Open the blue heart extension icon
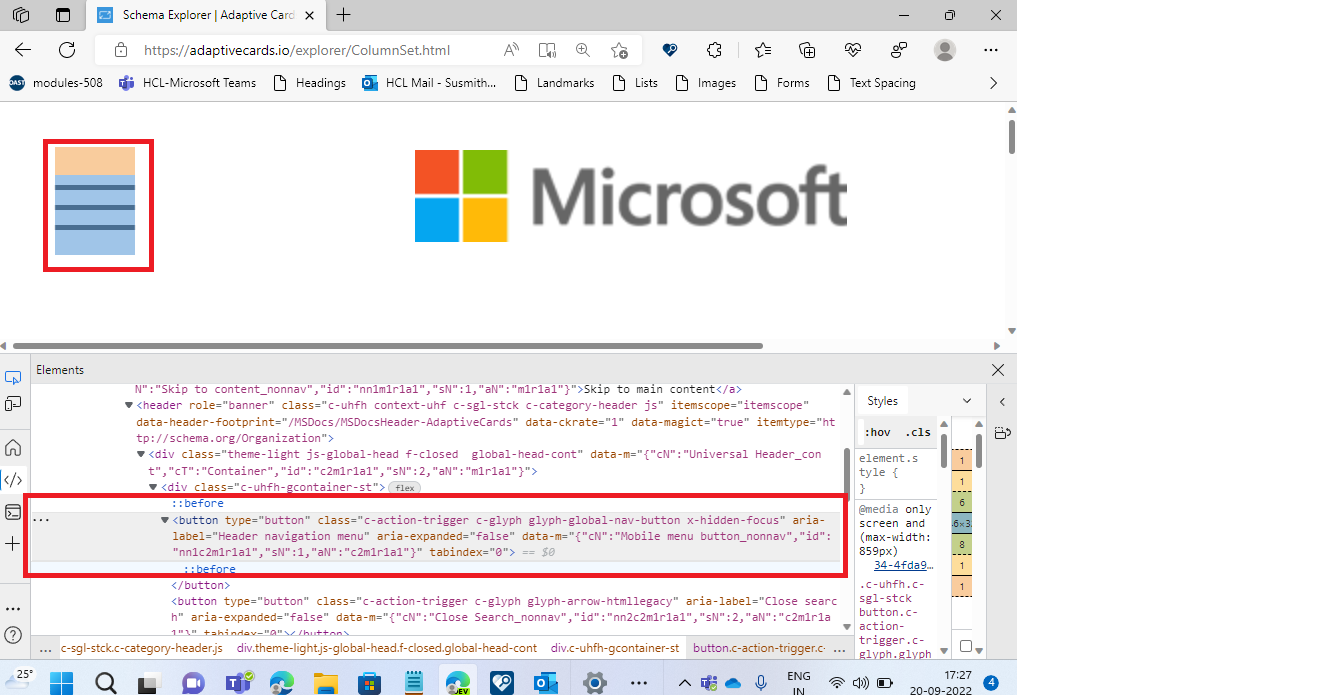 pos(670,50)
